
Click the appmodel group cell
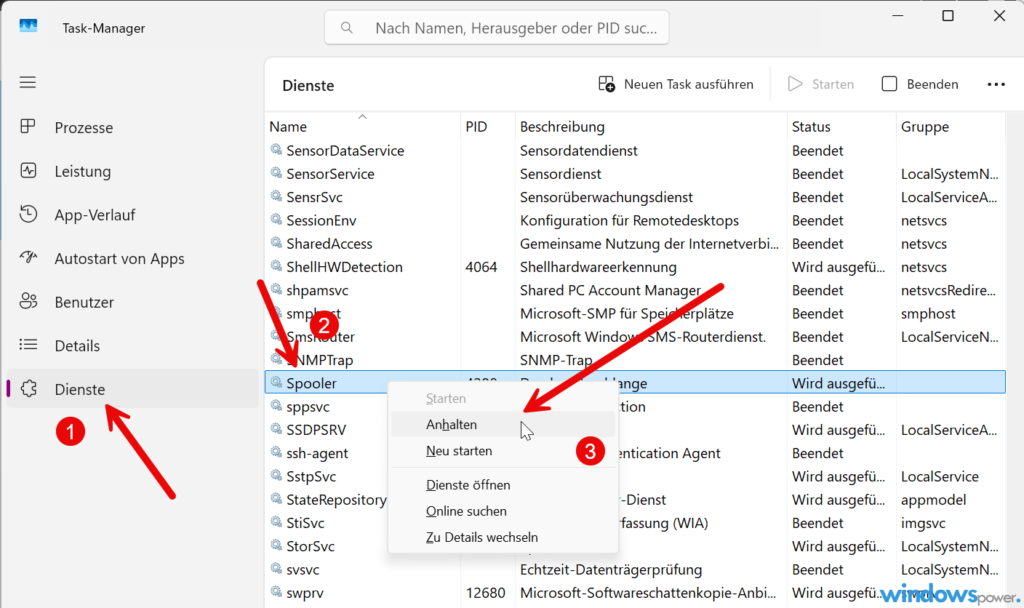tap(933, 500)
